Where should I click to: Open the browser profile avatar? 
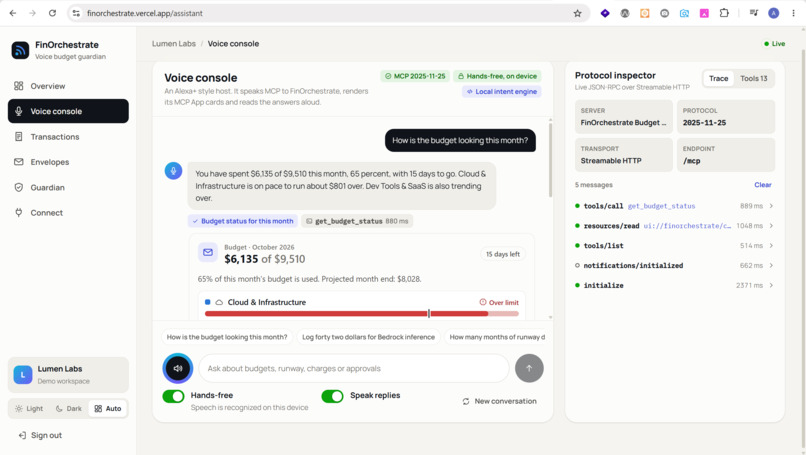(x=774, y=13)
